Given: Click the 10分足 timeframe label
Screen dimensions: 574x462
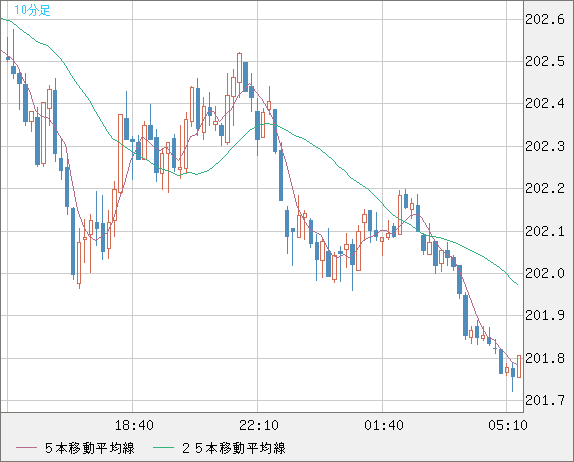Looking at the screenshot, I should pyautogui.click(x=32, y=10).
